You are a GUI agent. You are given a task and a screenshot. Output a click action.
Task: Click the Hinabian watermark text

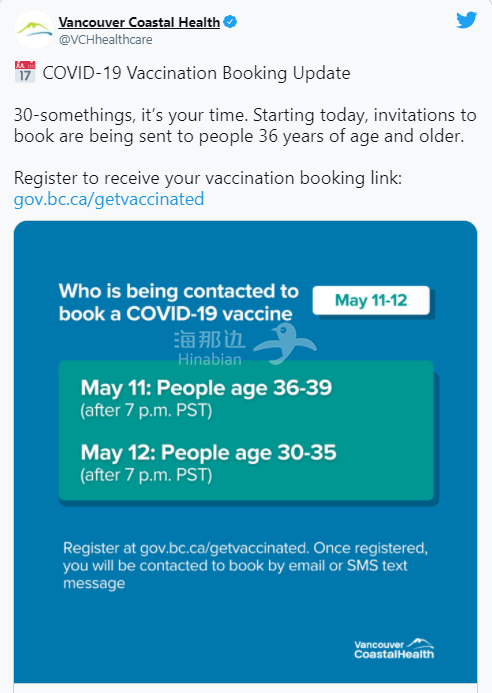coord(210,349)
